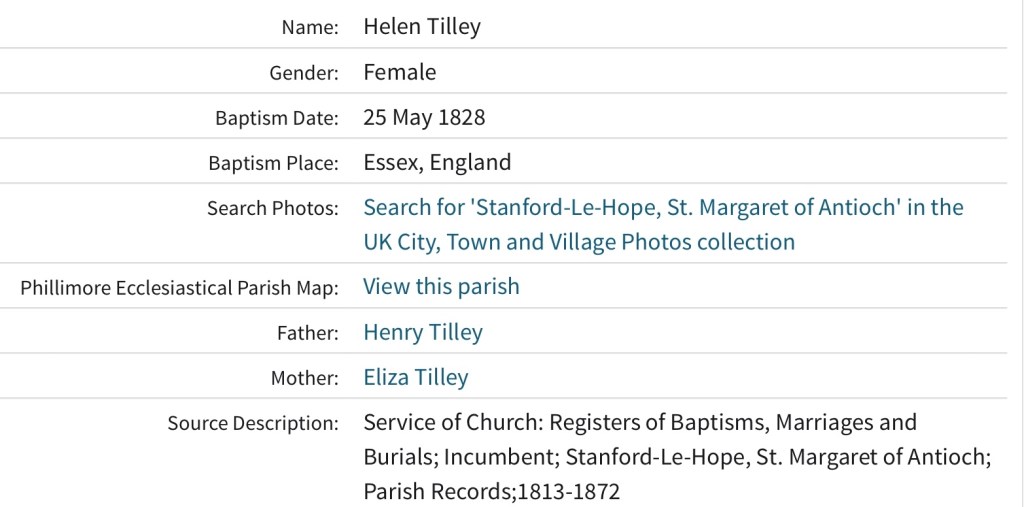Click the baptism date 25 May 1828
1024x507 pixels.
424,117
